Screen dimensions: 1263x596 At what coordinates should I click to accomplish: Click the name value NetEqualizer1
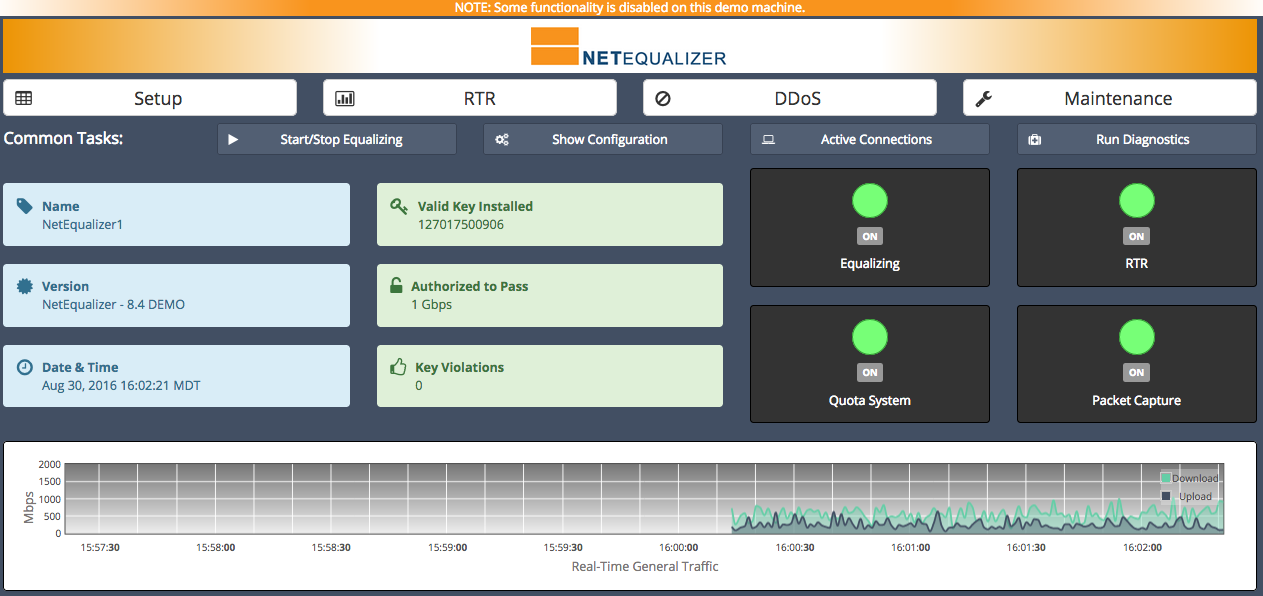(x=82, y=225)
